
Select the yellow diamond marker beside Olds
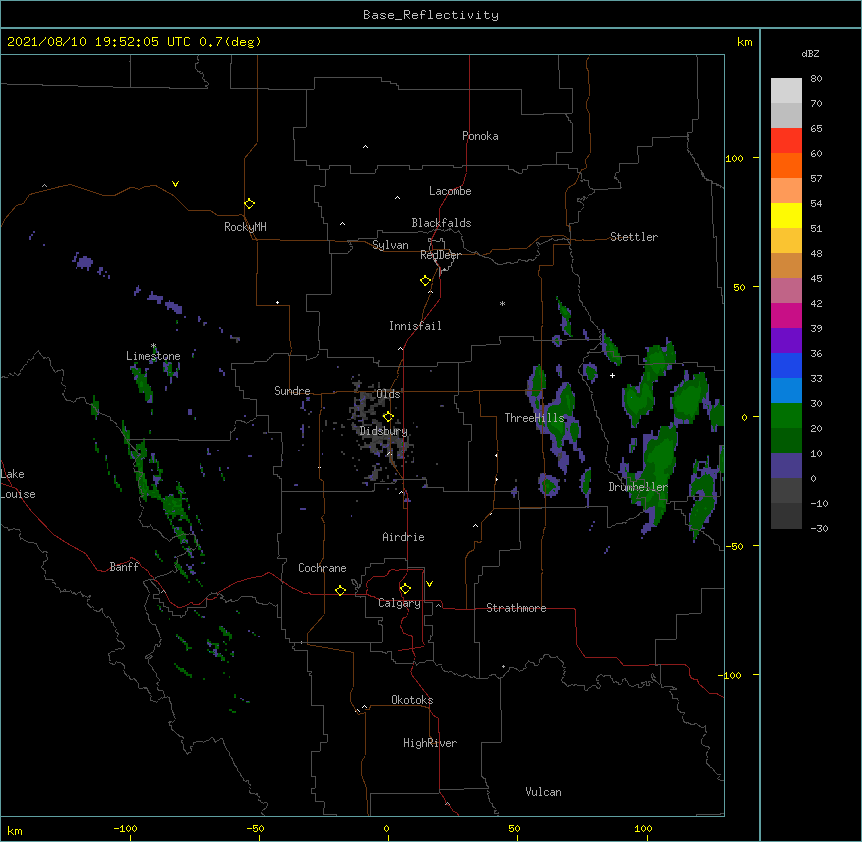(388, 416)
